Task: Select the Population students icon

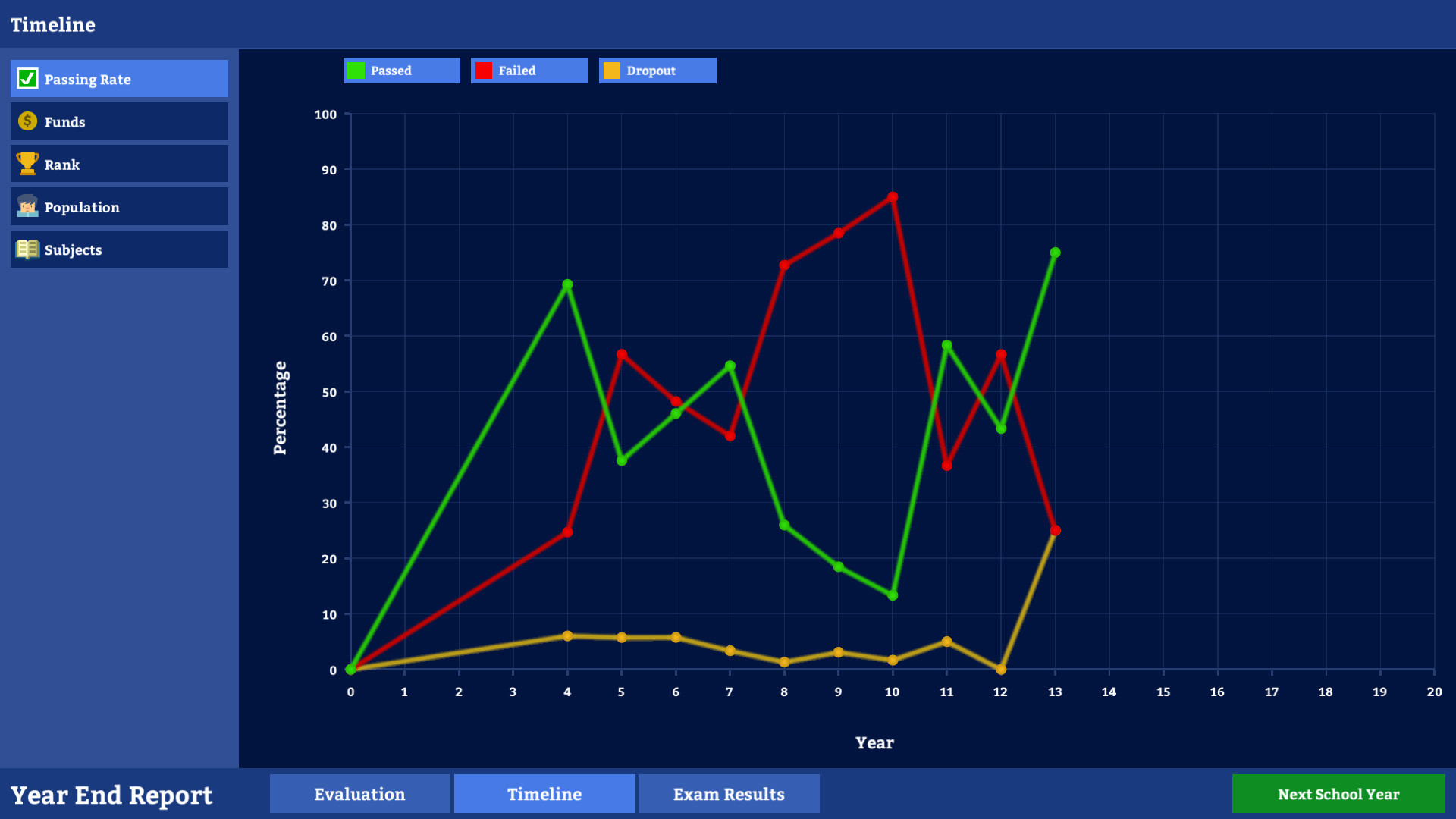Action: pos(27,206)
